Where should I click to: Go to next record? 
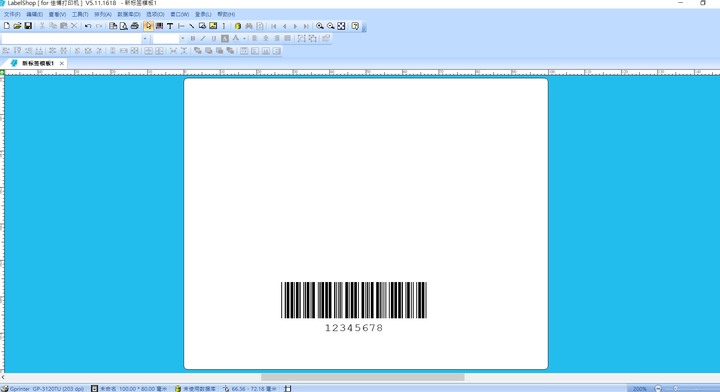tap(295, 26)
